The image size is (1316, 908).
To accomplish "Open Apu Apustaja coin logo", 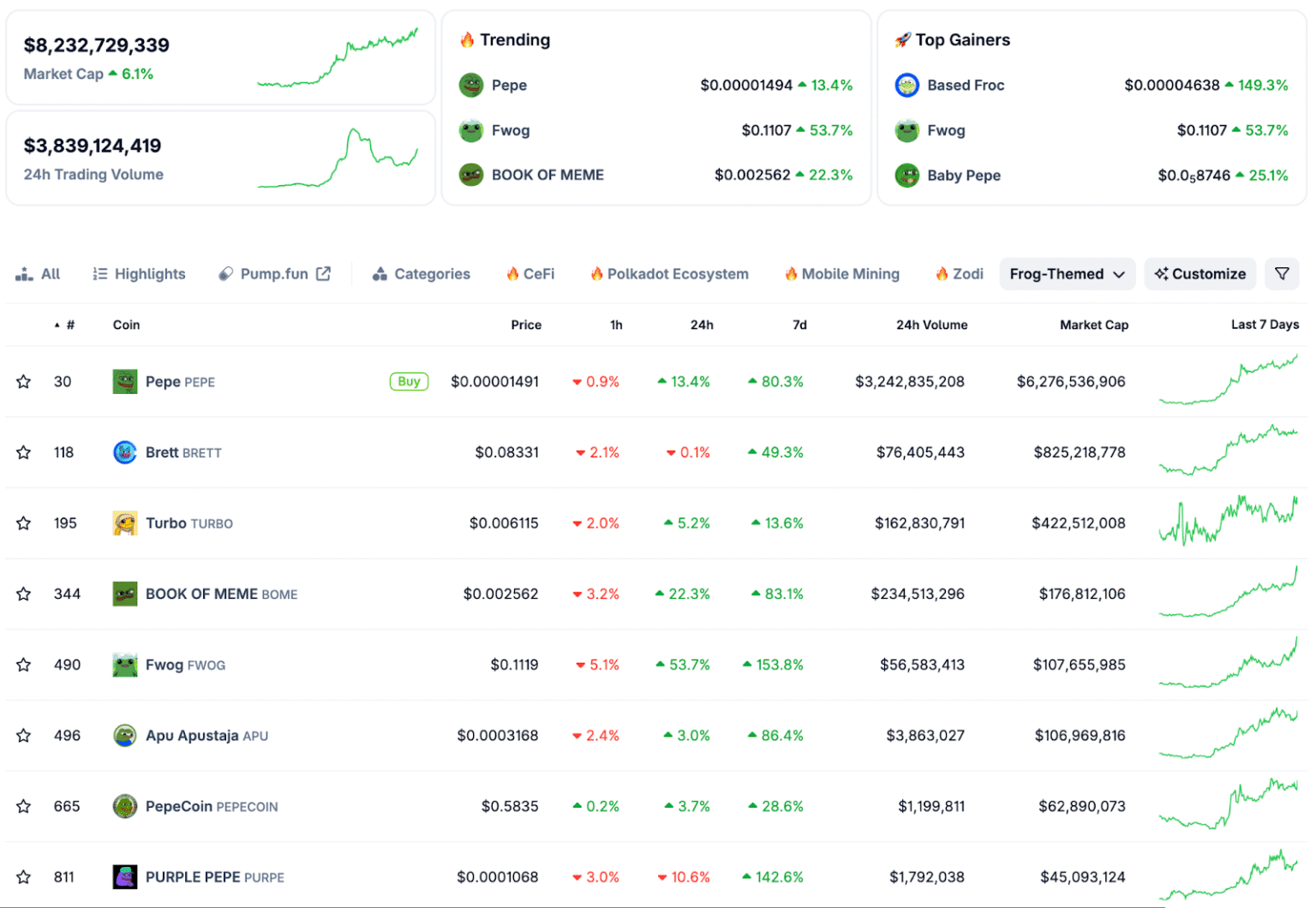I will (125, 735).
